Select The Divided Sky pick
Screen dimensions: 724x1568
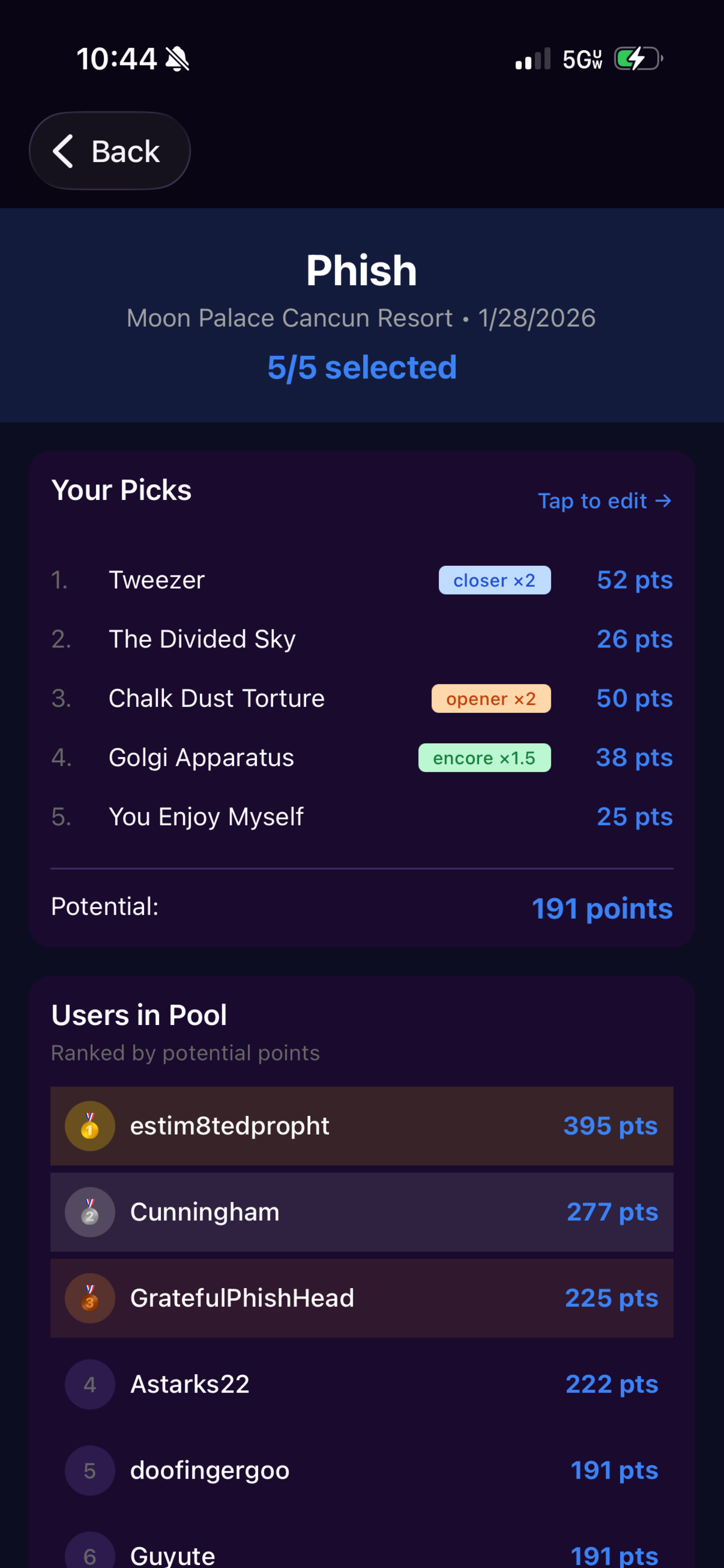pos(362,639)
